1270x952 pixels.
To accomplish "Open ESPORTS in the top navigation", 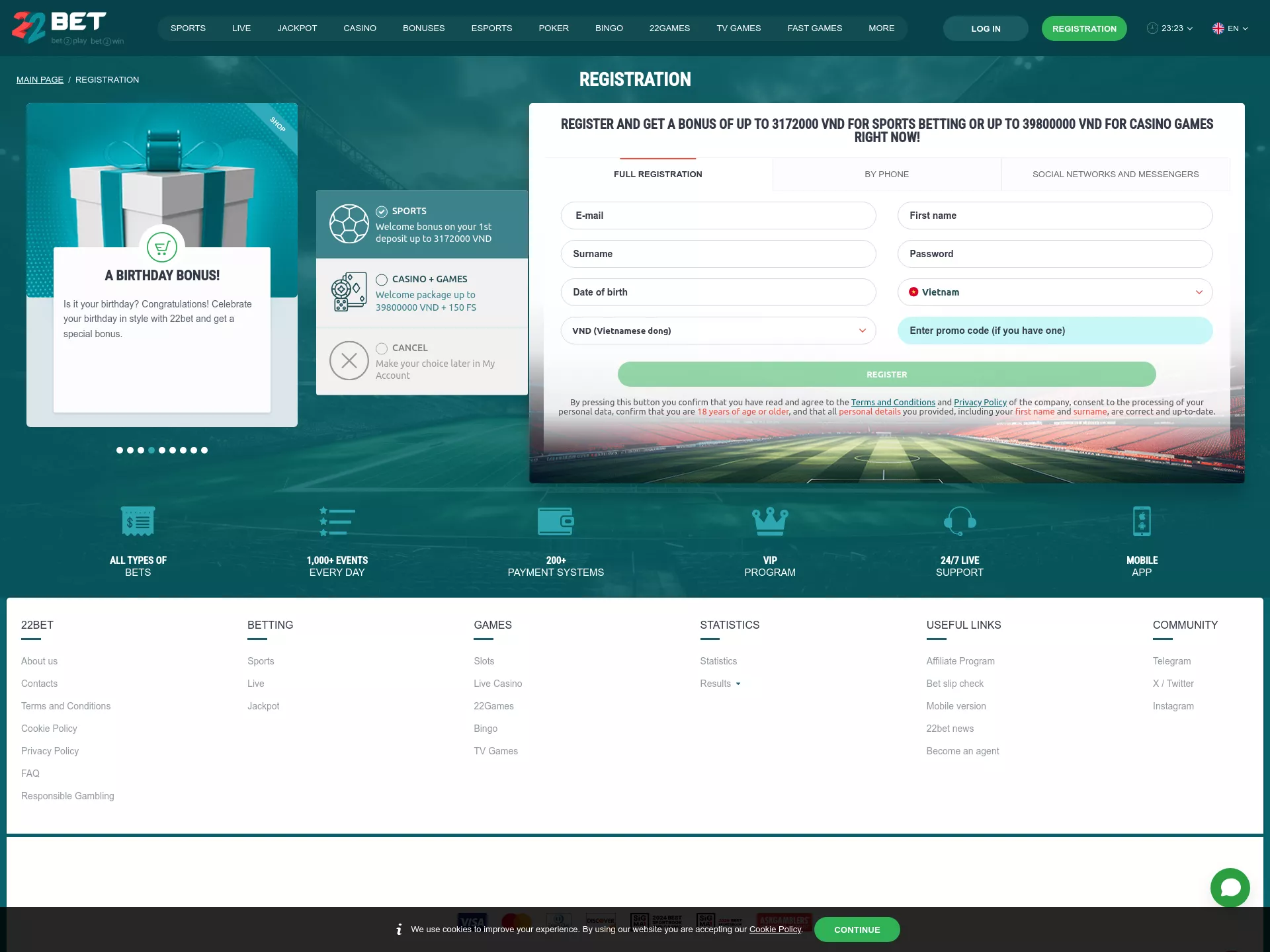I will click(491, 28).
